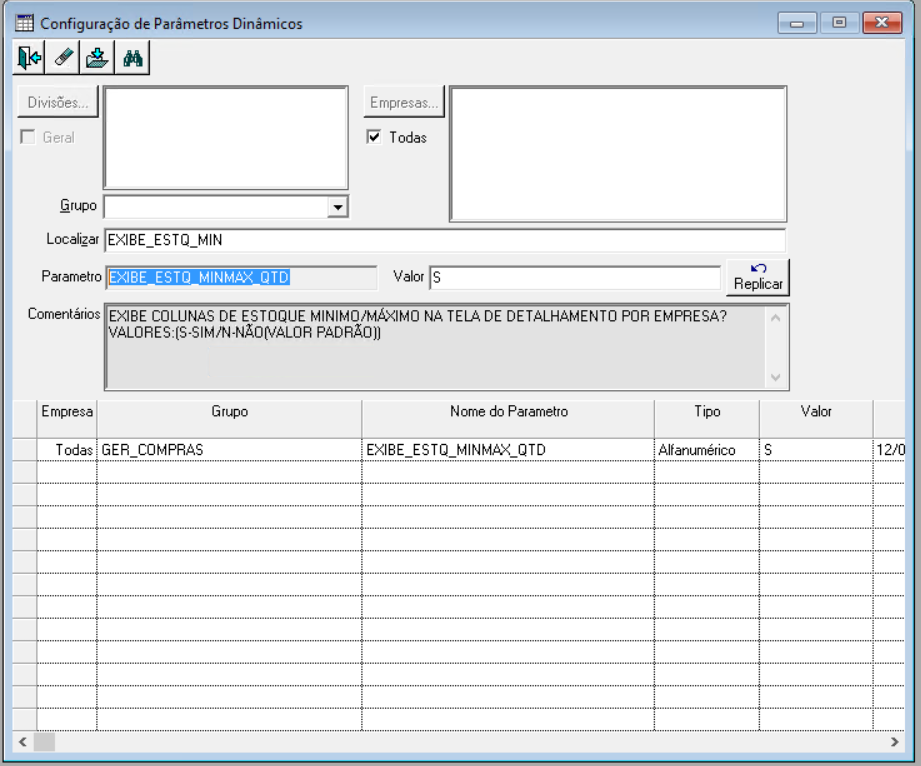Click the comments scroll up arrow
Screen dimensions: 921x766
click(775, 318)
